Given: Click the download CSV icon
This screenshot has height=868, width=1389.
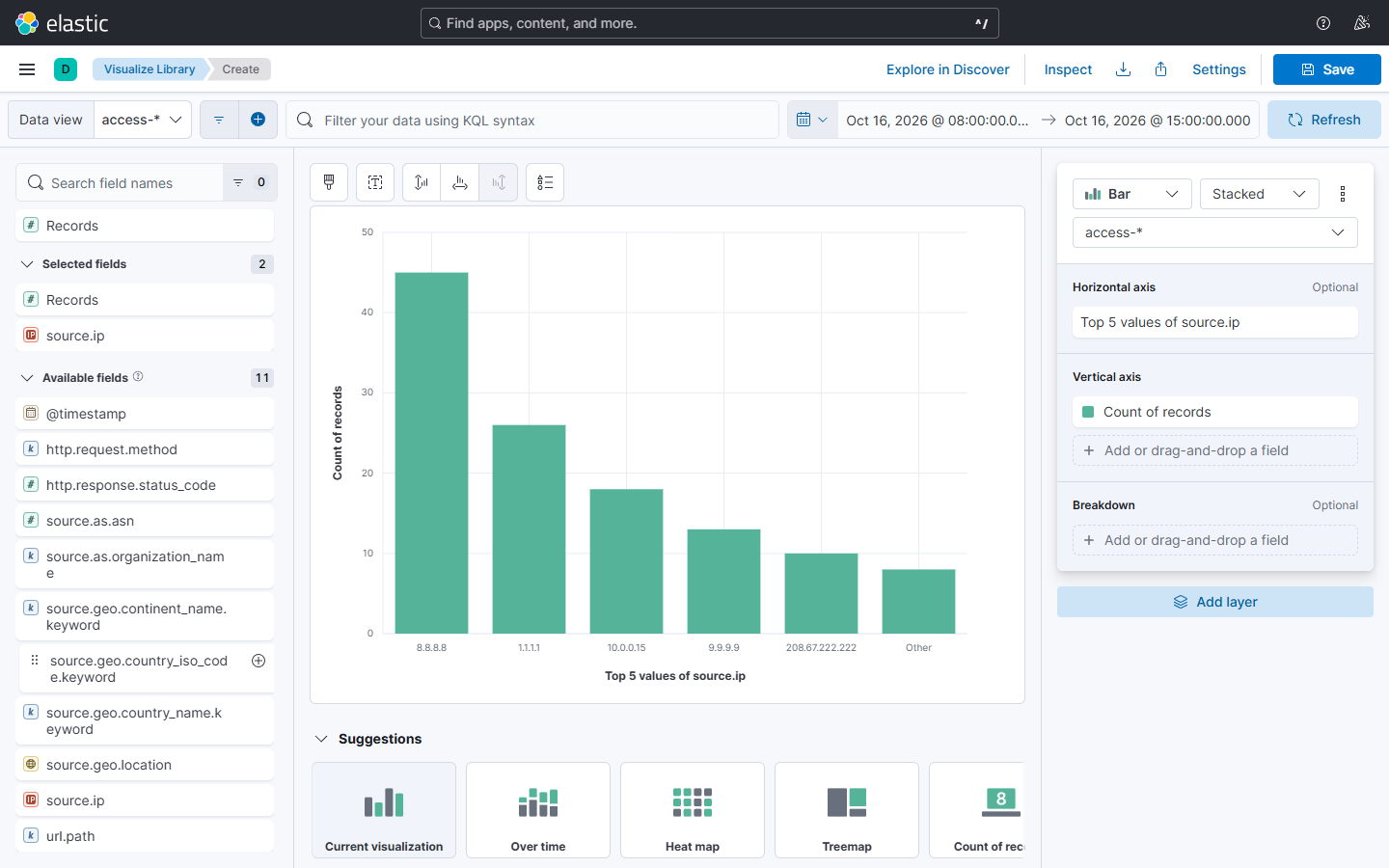Looking at the screenshot, I should pyautogui.click(x=1123, y=69).
